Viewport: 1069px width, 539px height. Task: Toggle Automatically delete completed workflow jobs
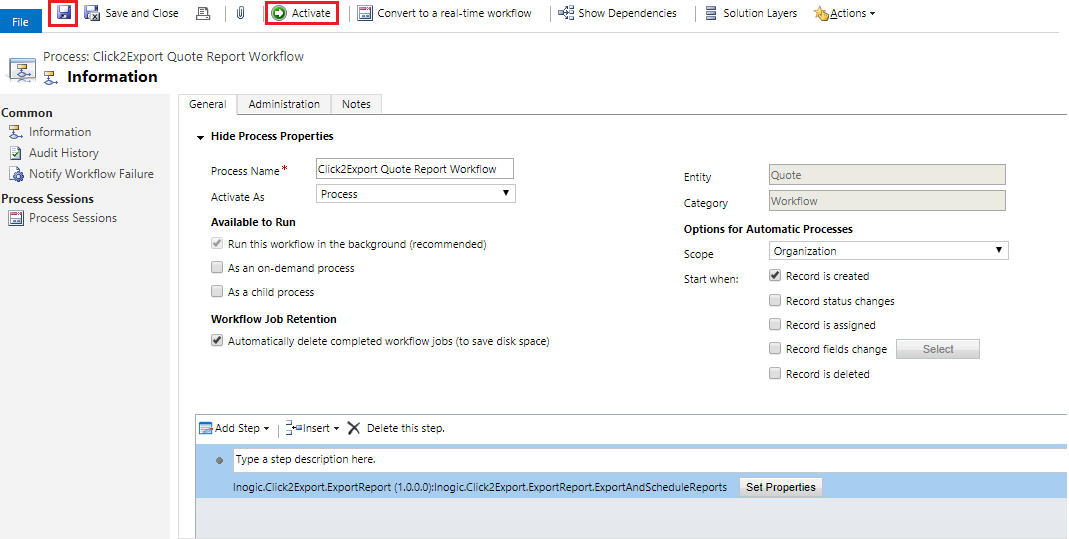(217, 341)
